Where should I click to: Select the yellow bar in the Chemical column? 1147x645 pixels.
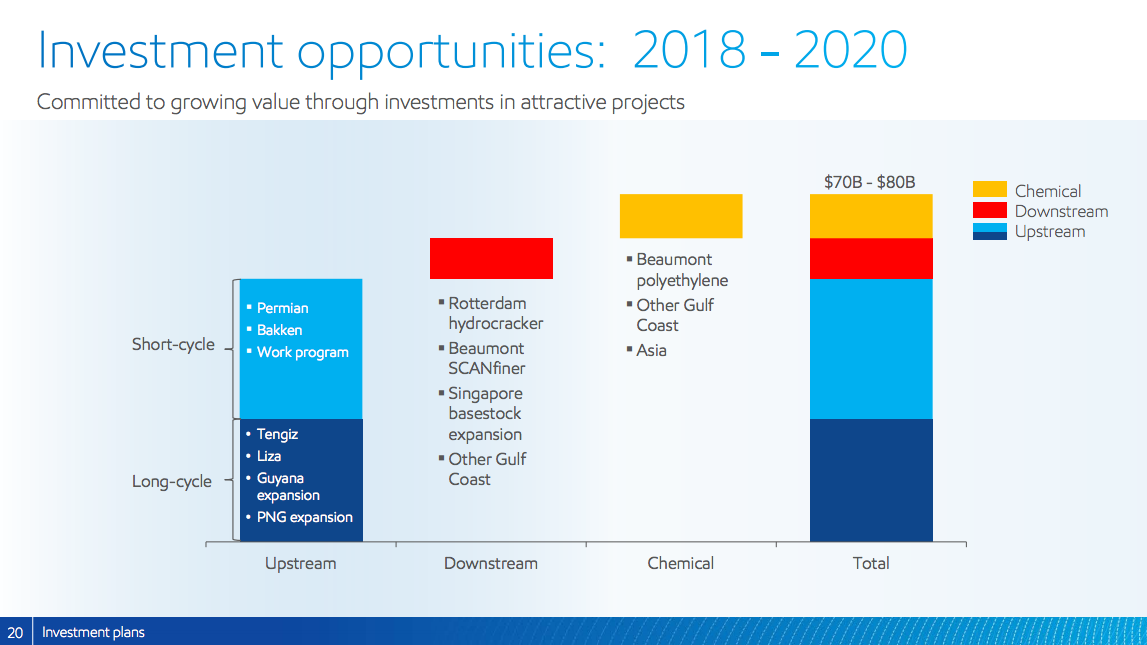pos(680,216)
